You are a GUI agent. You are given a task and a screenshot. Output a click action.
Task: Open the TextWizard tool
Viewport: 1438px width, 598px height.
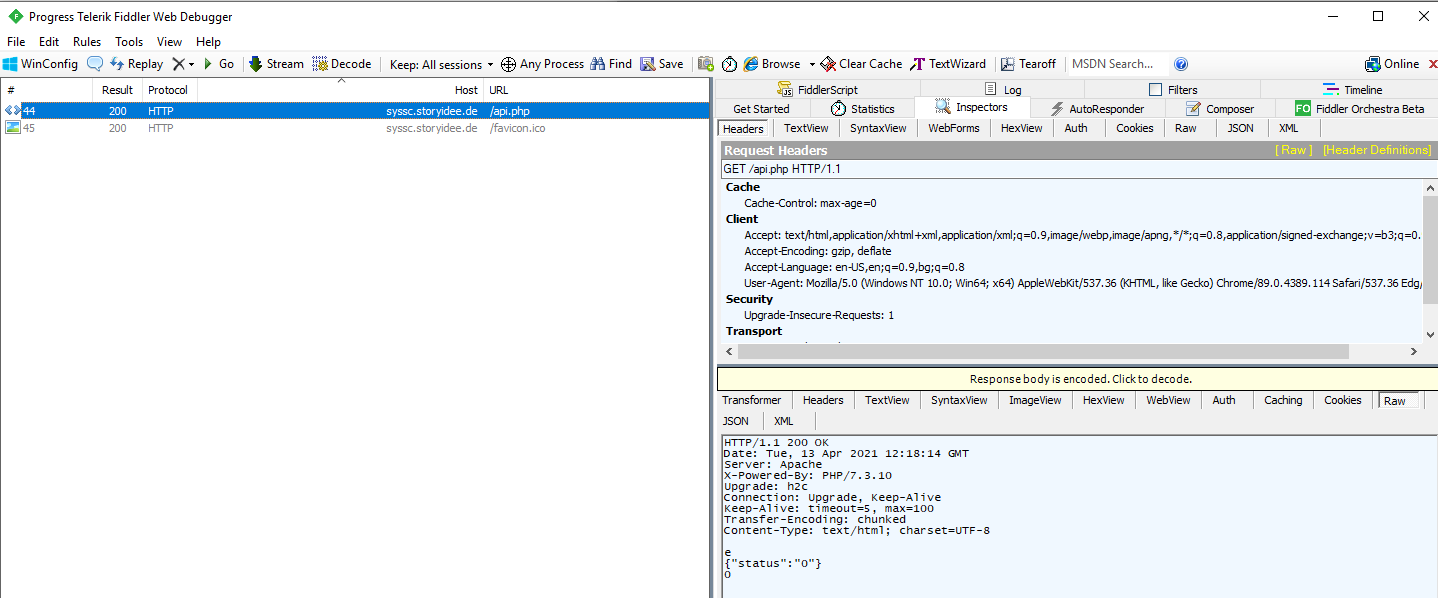pos(947,64)
